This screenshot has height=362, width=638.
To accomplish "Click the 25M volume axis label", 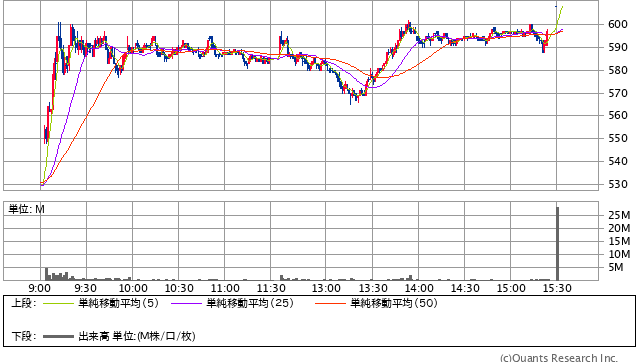I will tap(619, 215).
